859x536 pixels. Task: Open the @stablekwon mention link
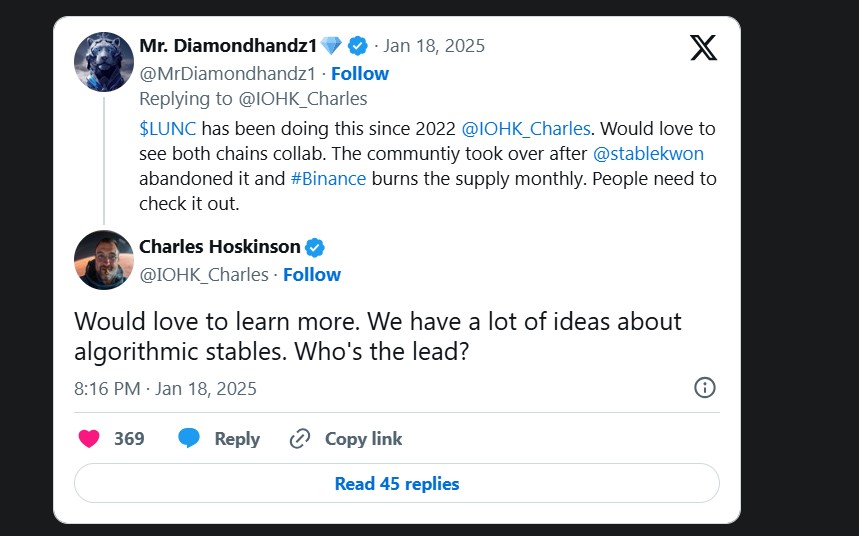648,154
